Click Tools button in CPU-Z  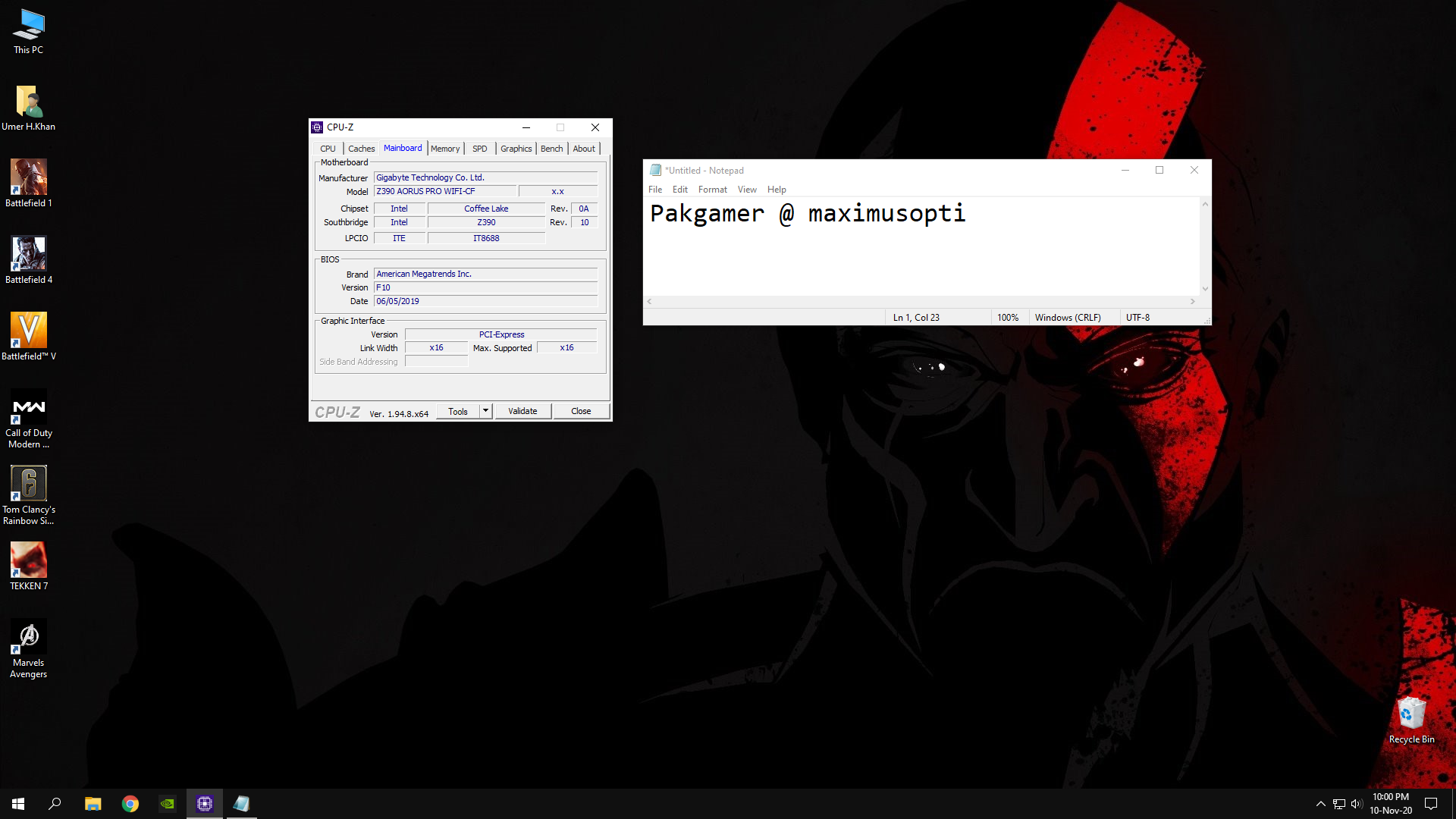click(x=458, y=411)
